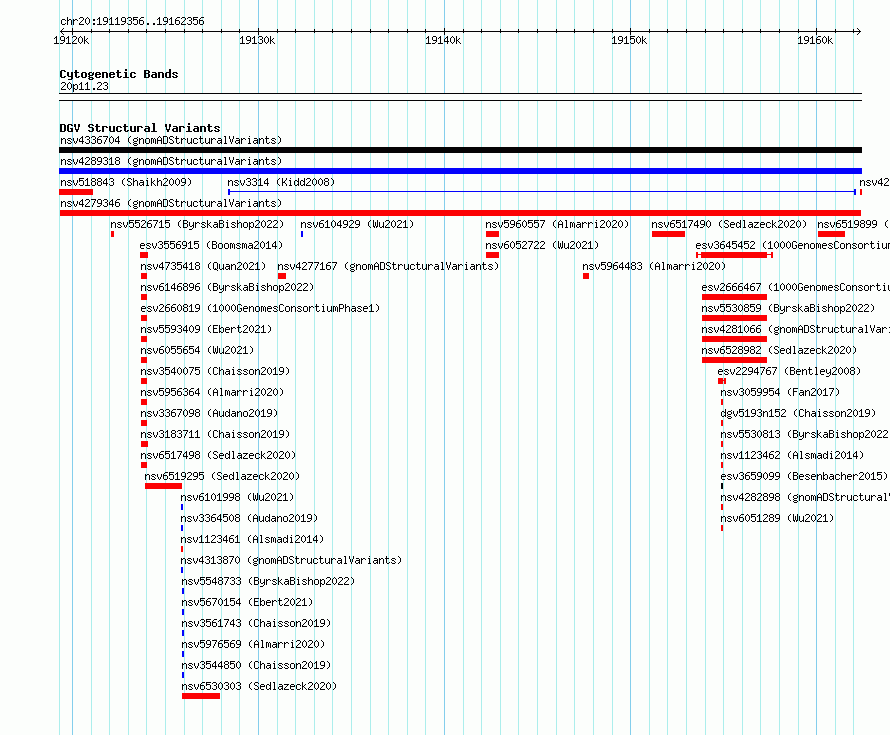Open esv3659099 (Besenbacher2015) variant
The image size is (890, 735).
click(804, 476)
